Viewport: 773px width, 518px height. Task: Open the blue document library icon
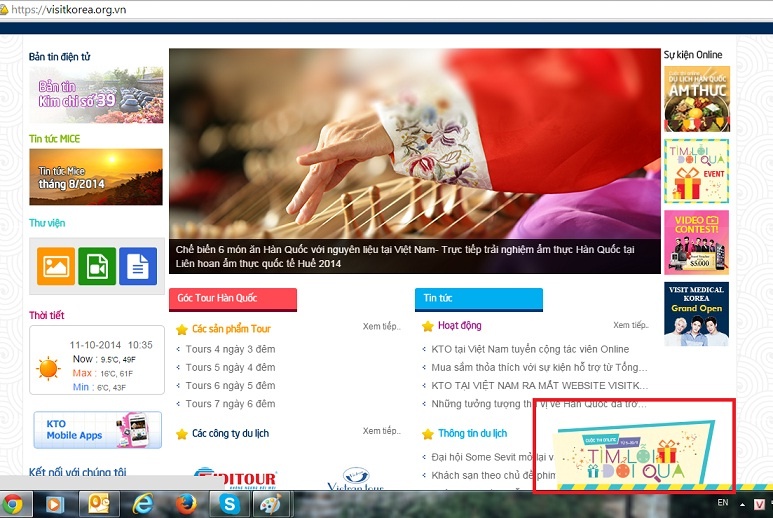tap(138, 265)
